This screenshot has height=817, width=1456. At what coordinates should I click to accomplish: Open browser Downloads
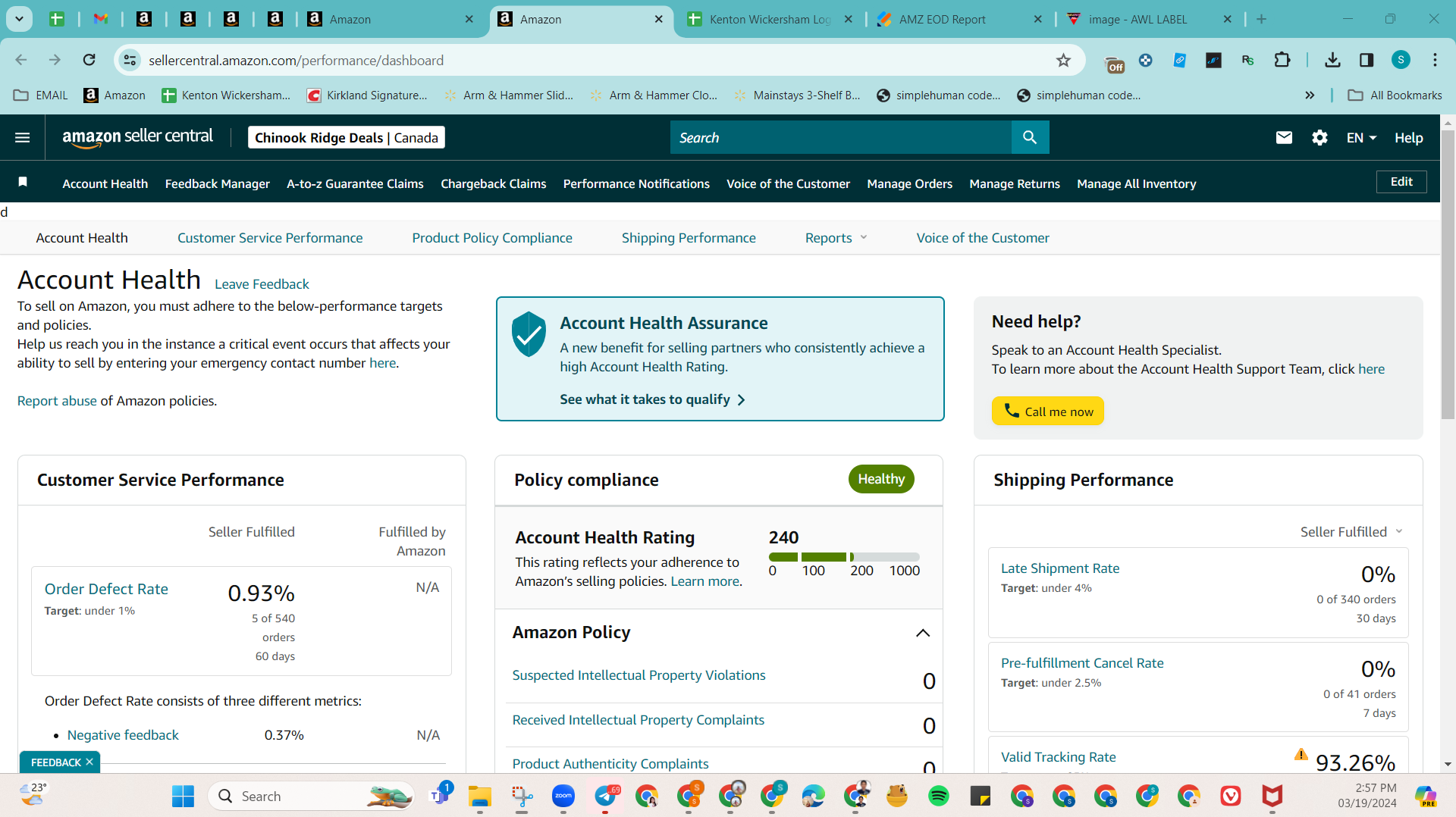[1332, 60]
